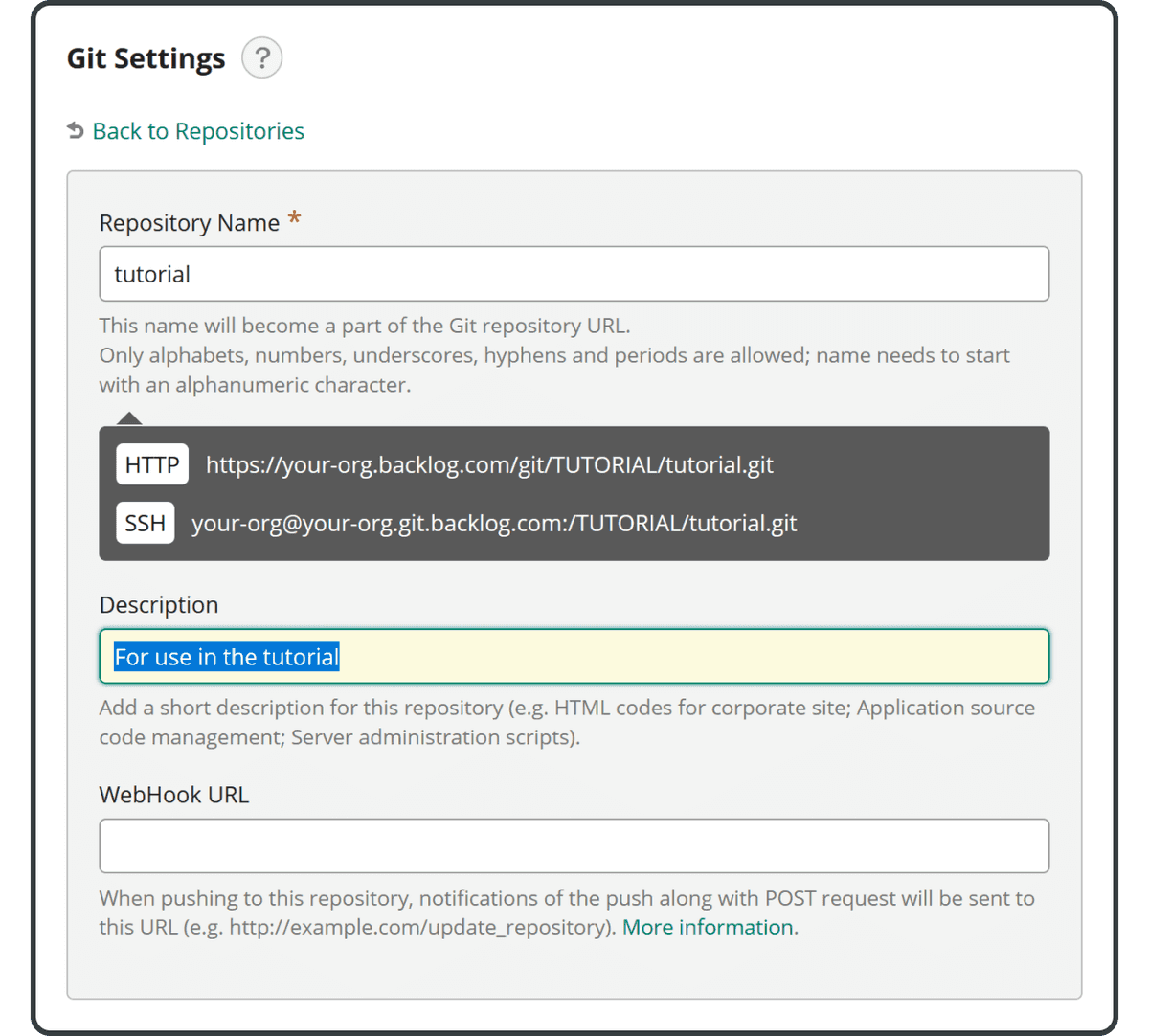Click the help question mark icon
The width and height of the screenshot is (1149, 1036).
click(x=261, y=58)
